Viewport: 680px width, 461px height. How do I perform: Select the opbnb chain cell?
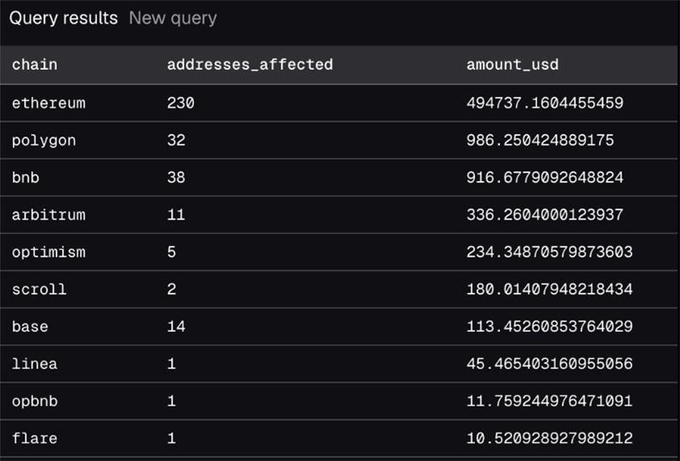pos(35,401)
